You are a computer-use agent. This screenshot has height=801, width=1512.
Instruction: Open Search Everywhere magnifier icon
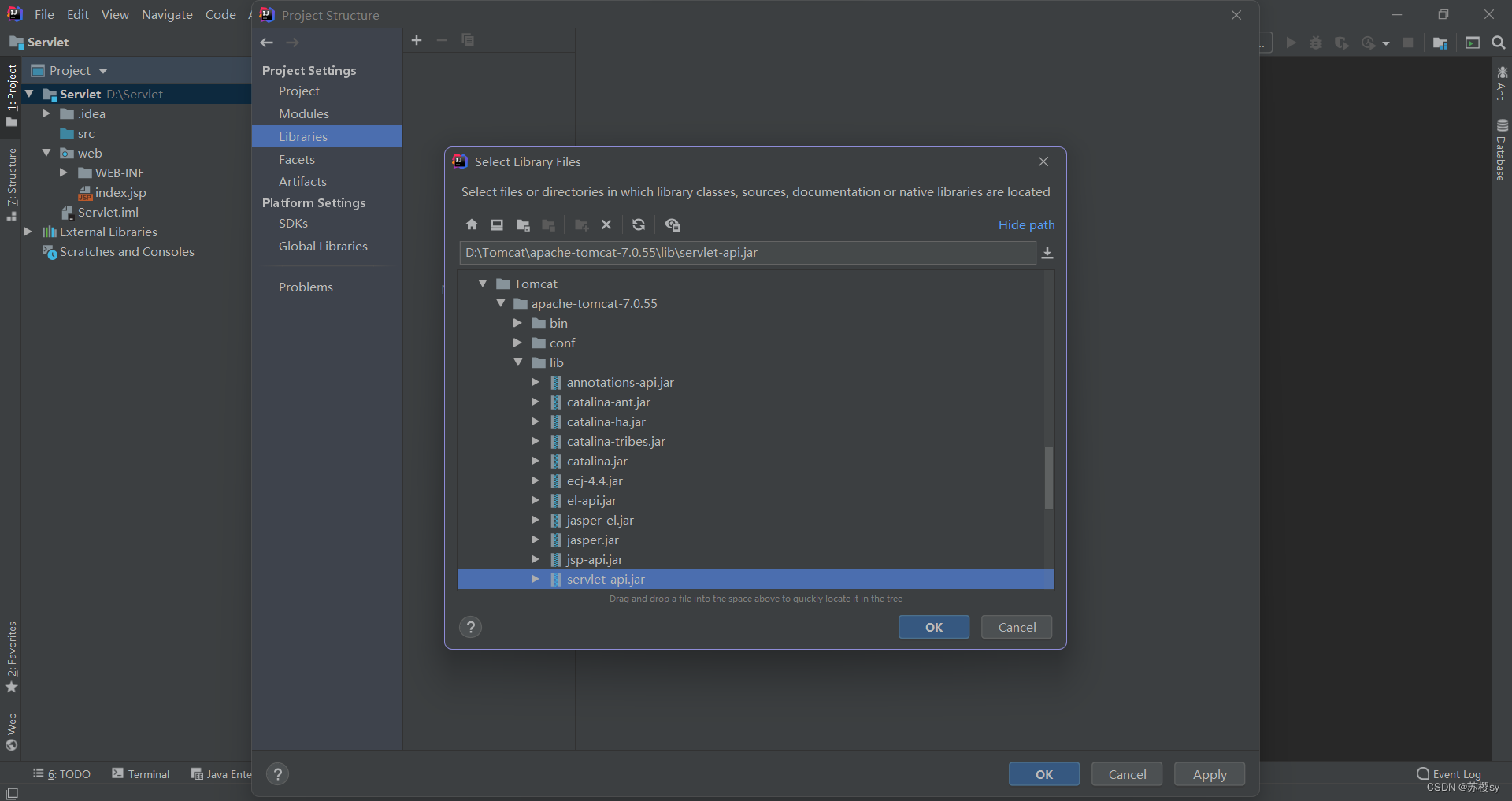tap(1499, 43)
